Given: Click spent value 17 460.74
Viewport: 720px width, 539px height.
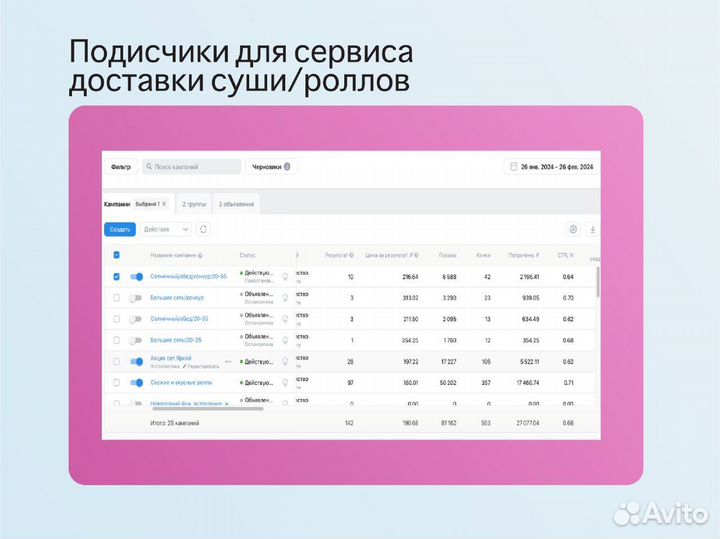Looking at the screenshot, I should (528, 383).
